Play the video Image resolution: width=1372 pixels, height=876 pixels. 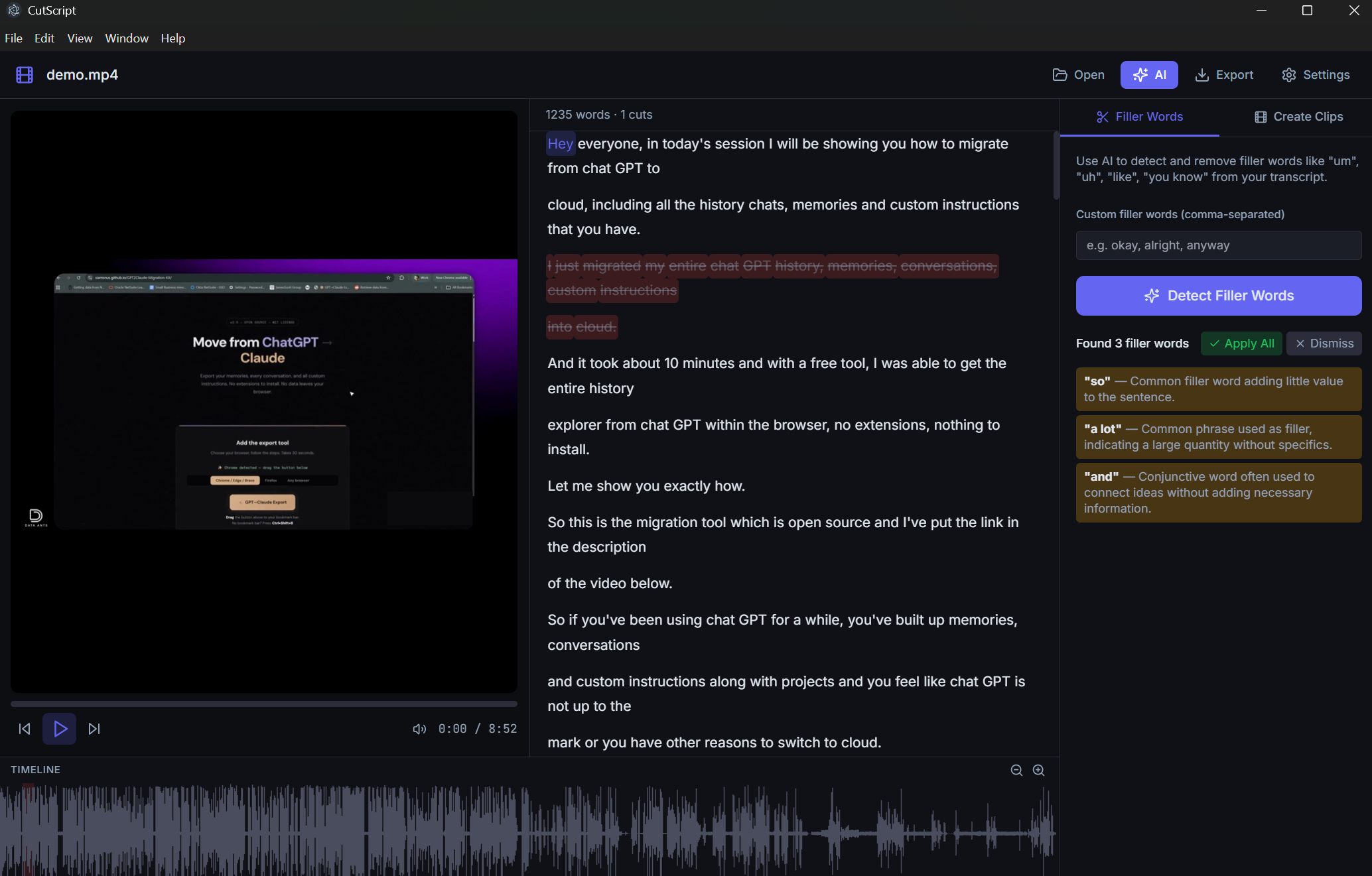[59, 728]
